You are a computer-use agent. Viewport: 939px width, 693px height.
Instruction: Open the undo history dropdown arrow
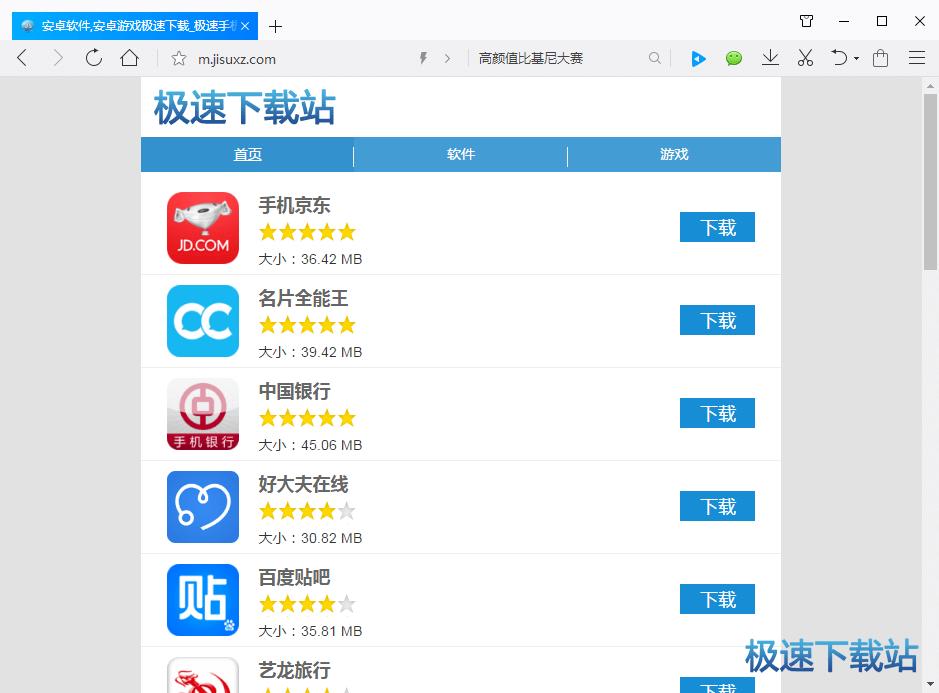click(855, 58)
